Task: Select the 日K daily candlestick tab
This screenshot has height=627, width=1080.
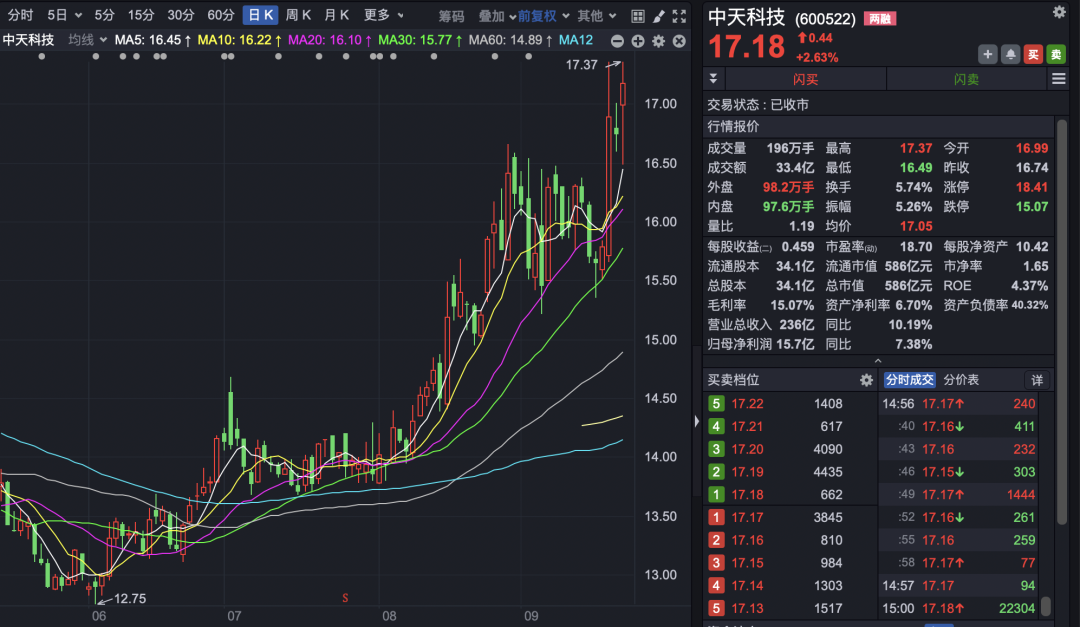Action: (260, 15)
